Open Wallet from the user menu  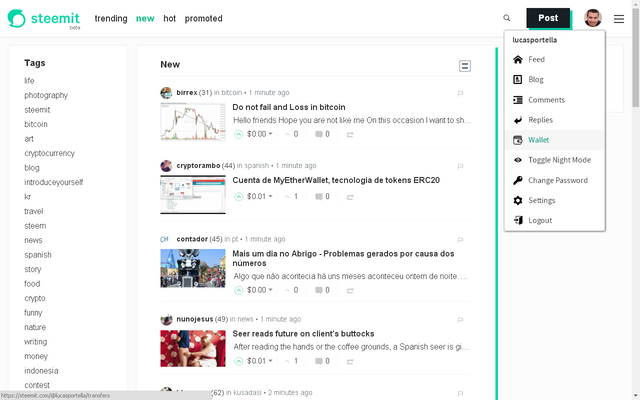554,140
